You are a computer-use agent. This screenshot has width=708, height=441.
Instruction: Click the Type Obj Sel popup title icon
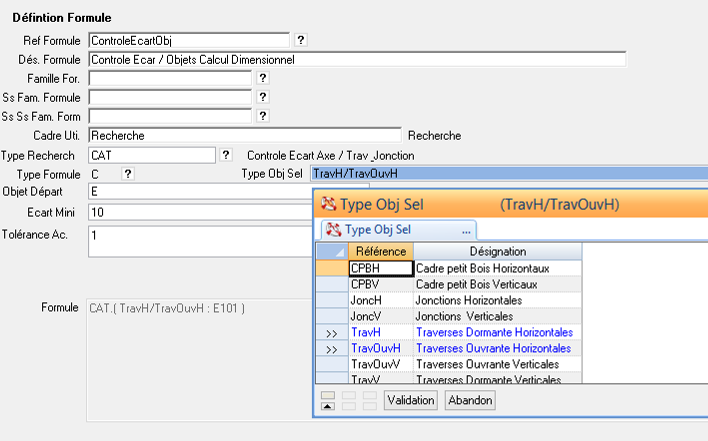pos(328,205)
